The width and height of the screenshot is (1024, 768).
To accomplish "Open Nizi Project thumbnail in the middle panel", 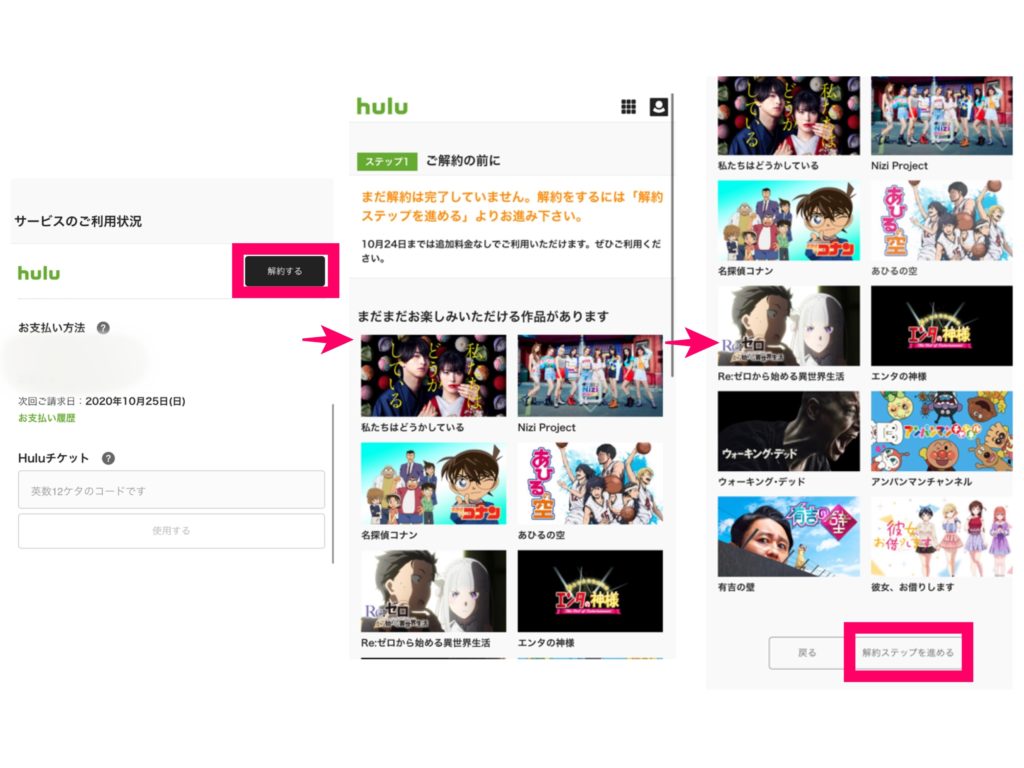I will pyautogui.click(x=590, y=376).
